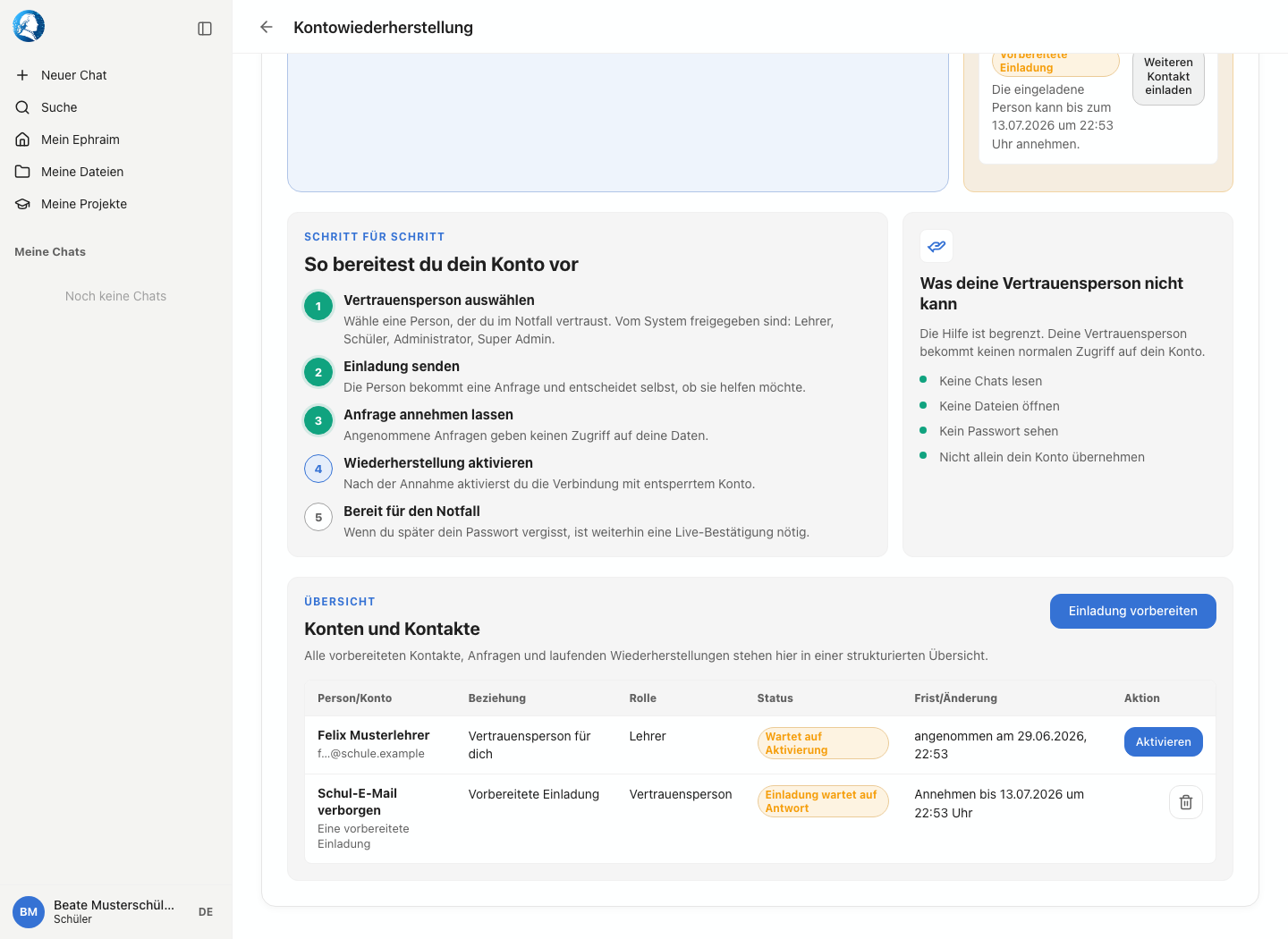Click the Aktion column header

coord(1141,698)
